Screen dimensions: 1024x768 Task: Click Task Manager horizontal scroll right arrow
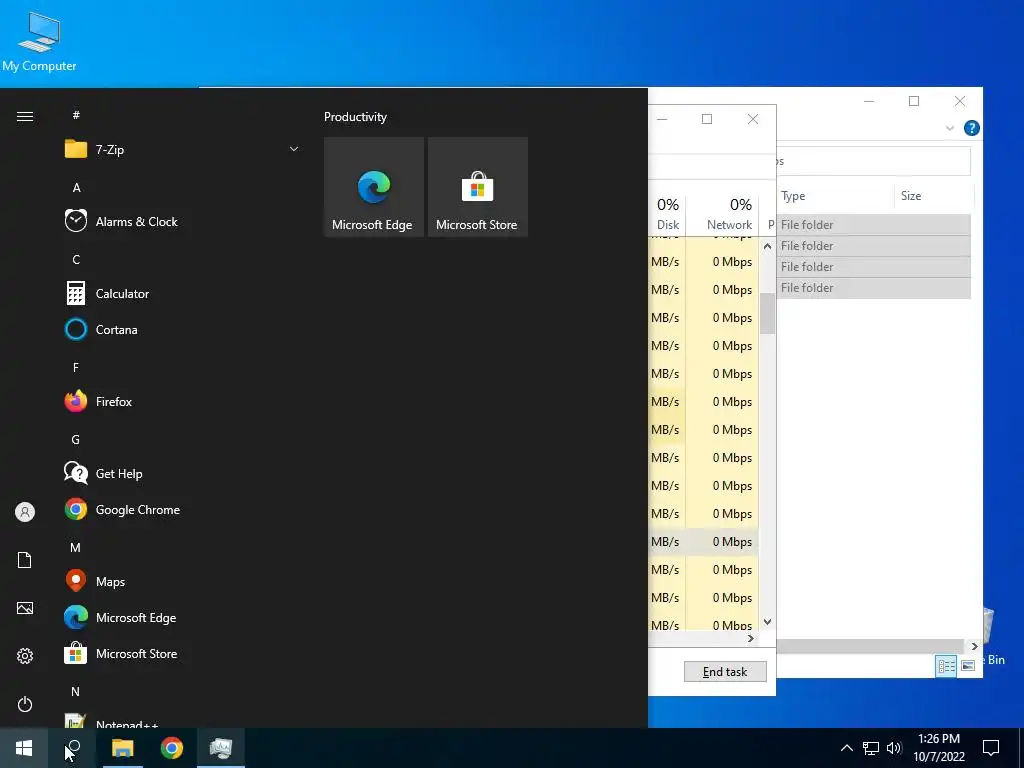point(751,639)
